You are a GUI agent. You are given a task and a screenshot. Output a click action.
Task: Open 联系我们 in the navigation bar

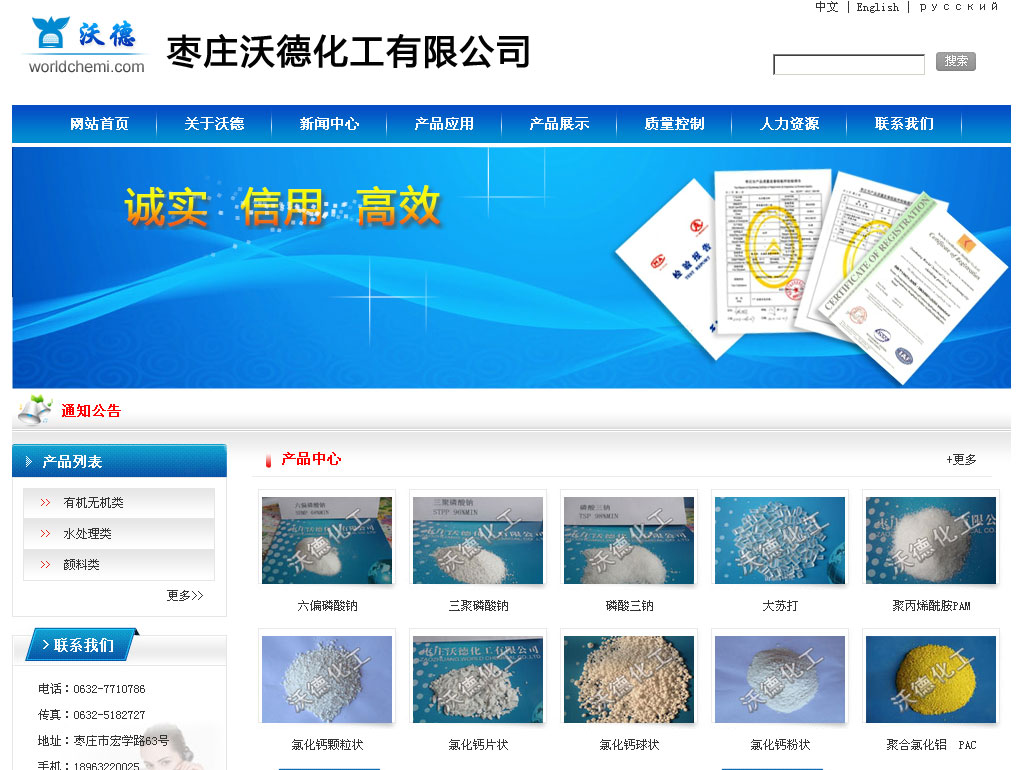click(x=904, y=124)
